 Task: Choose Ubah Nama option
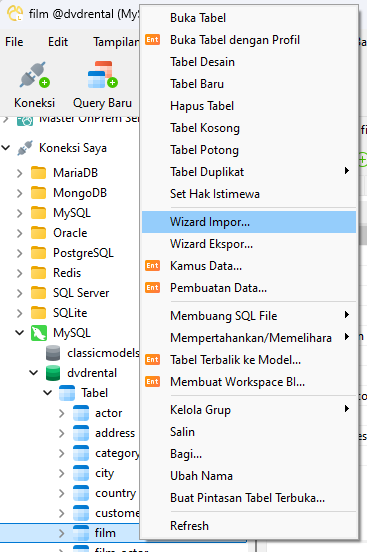pyautogui.click(x=249, y=476)
